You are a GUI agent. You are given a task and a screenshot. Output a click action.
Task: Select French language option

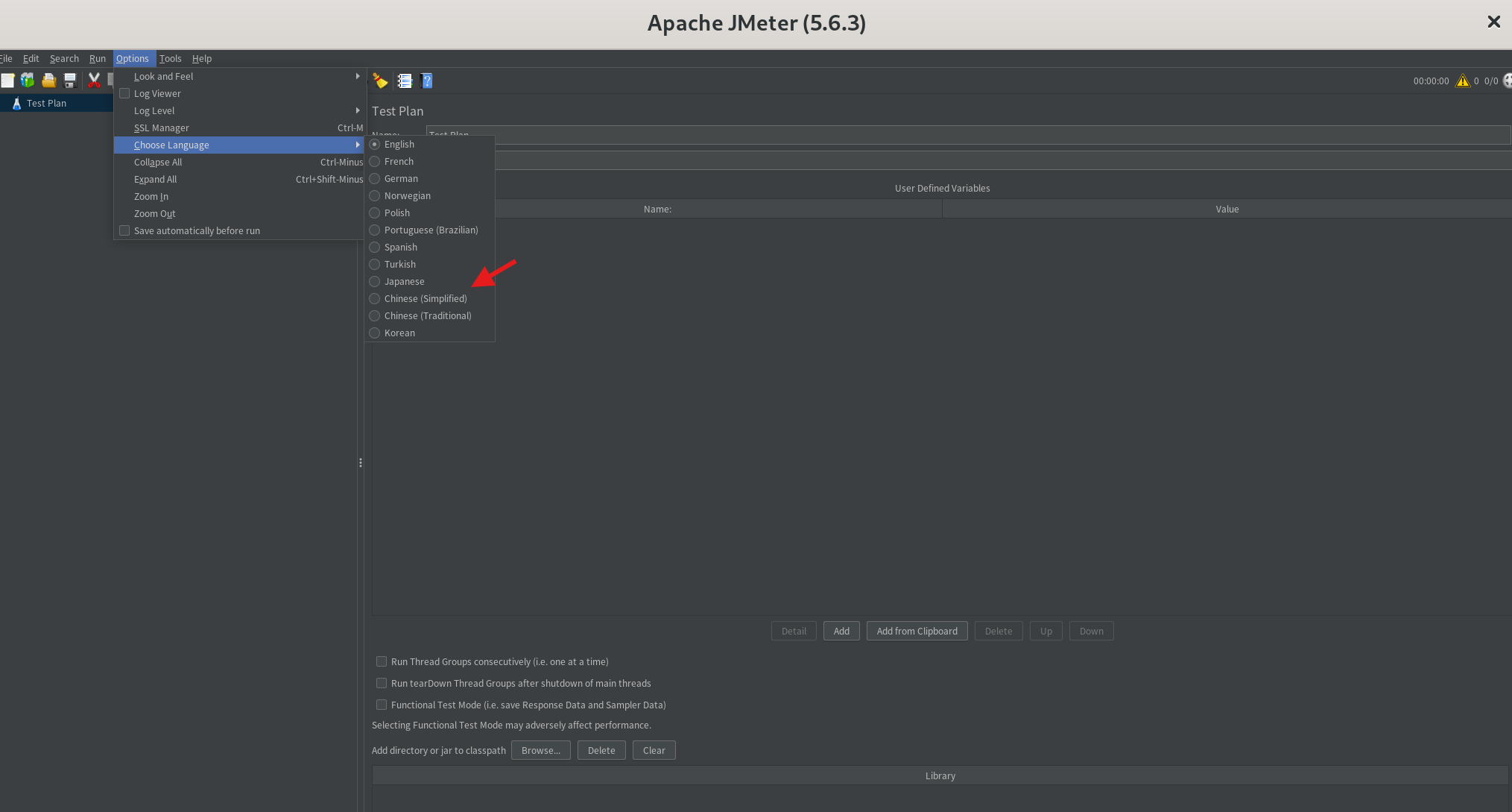point(429,162)
